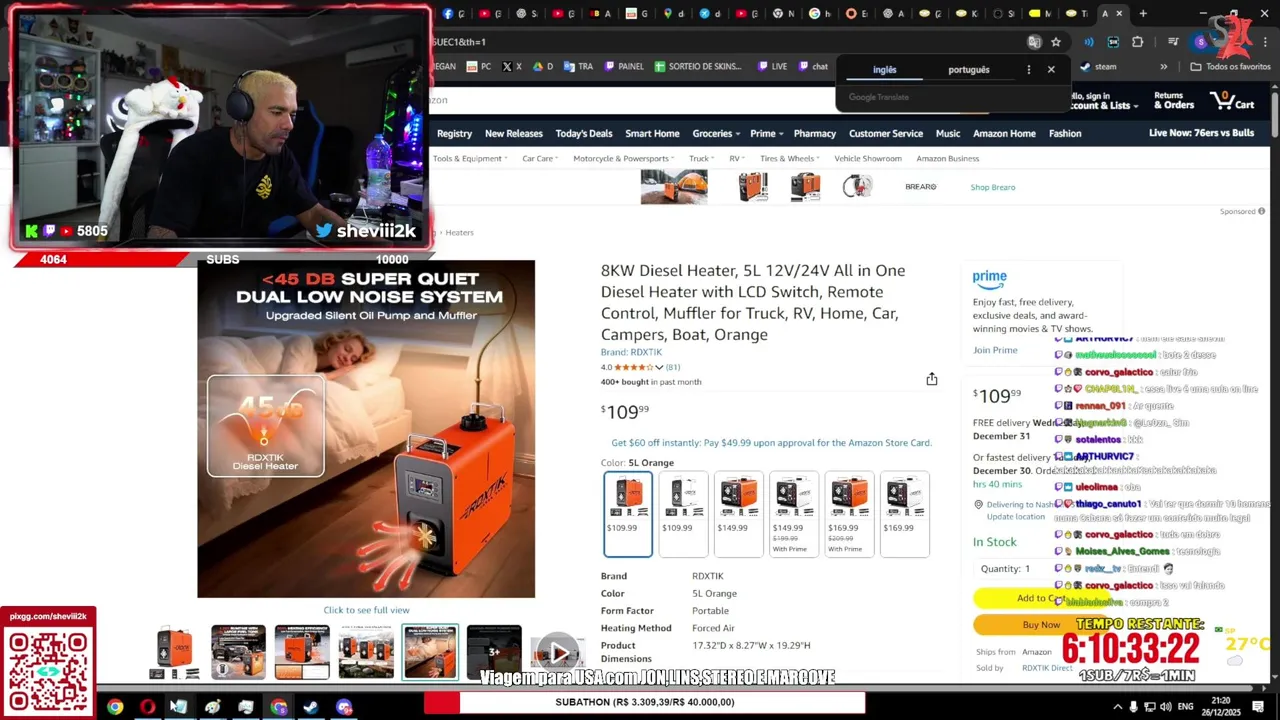Screen dimensions: 1280x720
Task: Open the PC bookmark
Action: (x=479, y=67)
